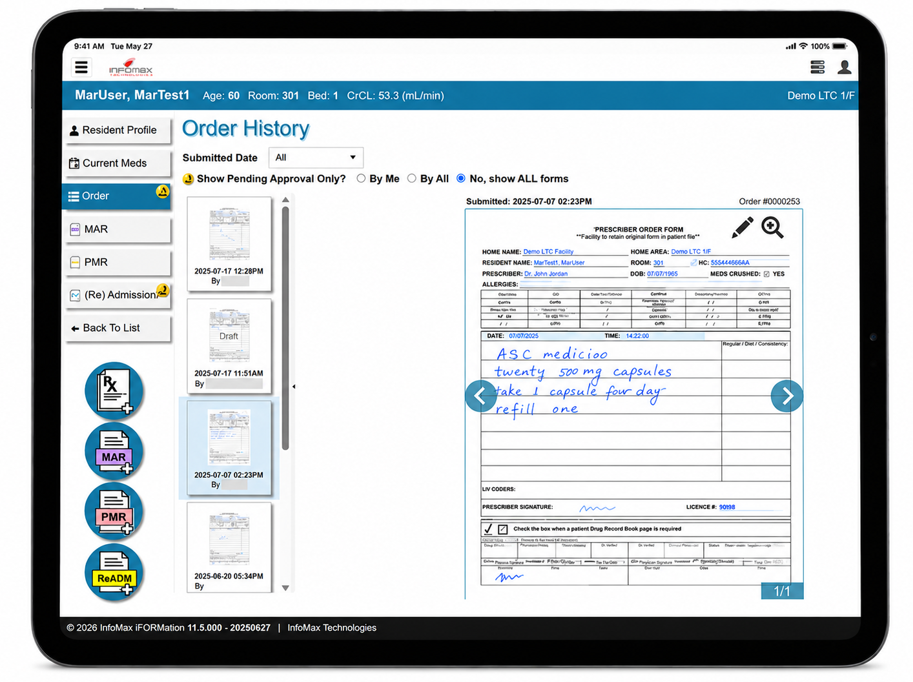The image size is (913, 682).
Task: Go to next form page arrow
Action: click(787, 396)
